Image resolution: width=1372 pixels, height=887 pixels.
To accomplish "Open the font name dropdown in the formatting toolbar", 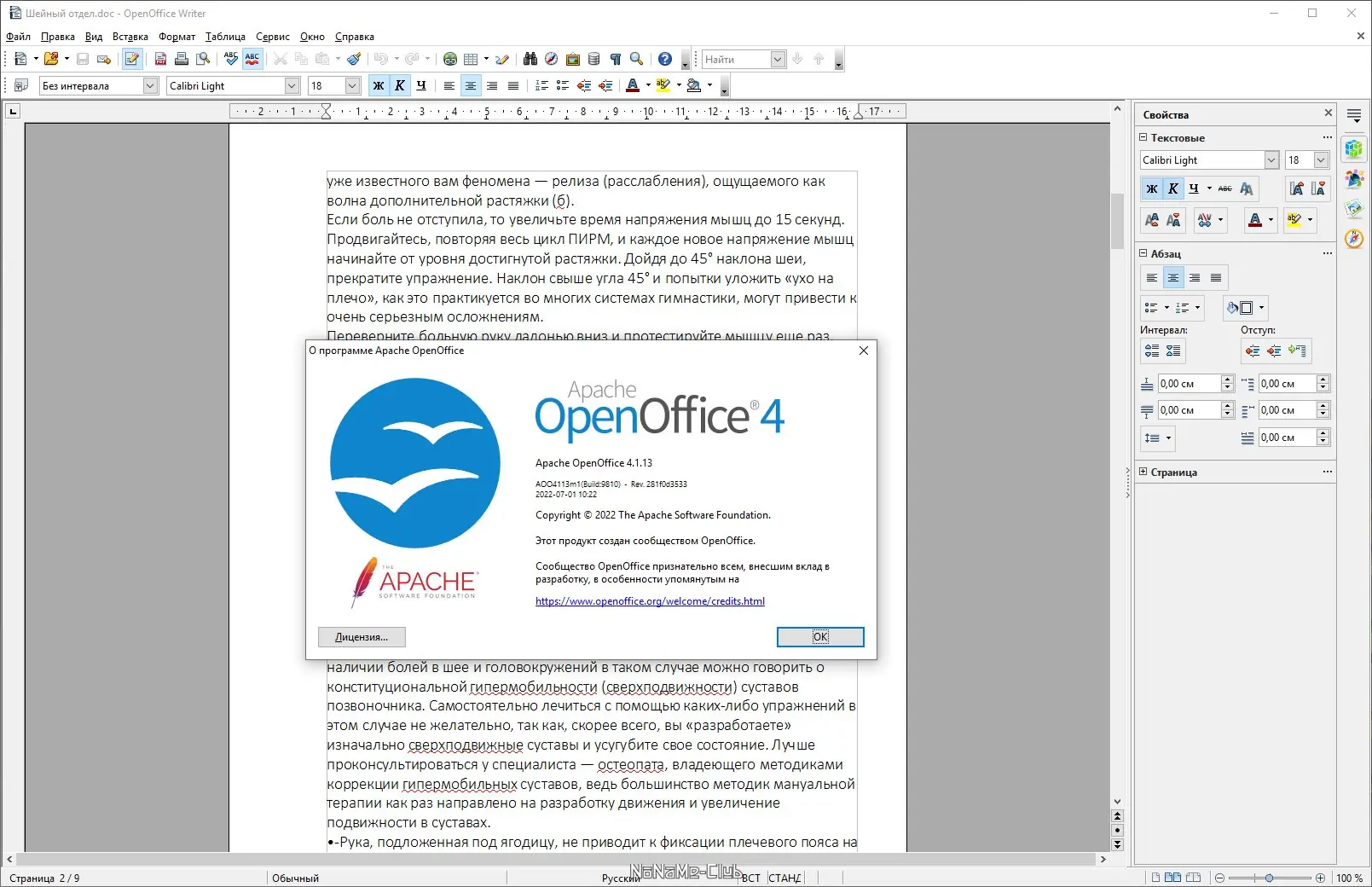I will pos(292,85).
